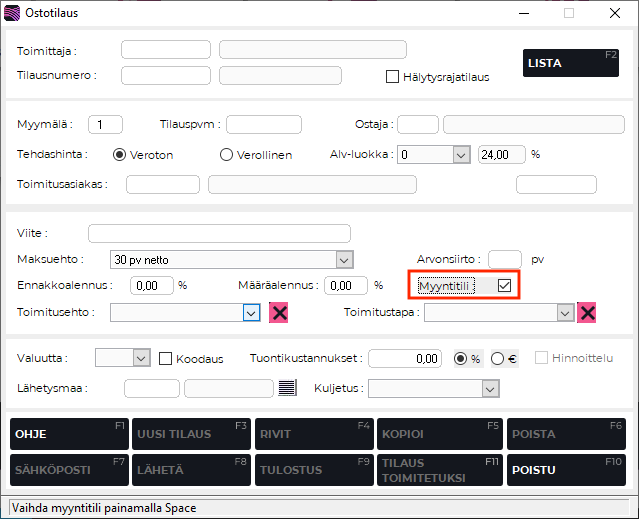Viewport: 639px width, 519px height.
Task: Clear the Toimitustapa field with red X
Action: [x=588, y=313]
